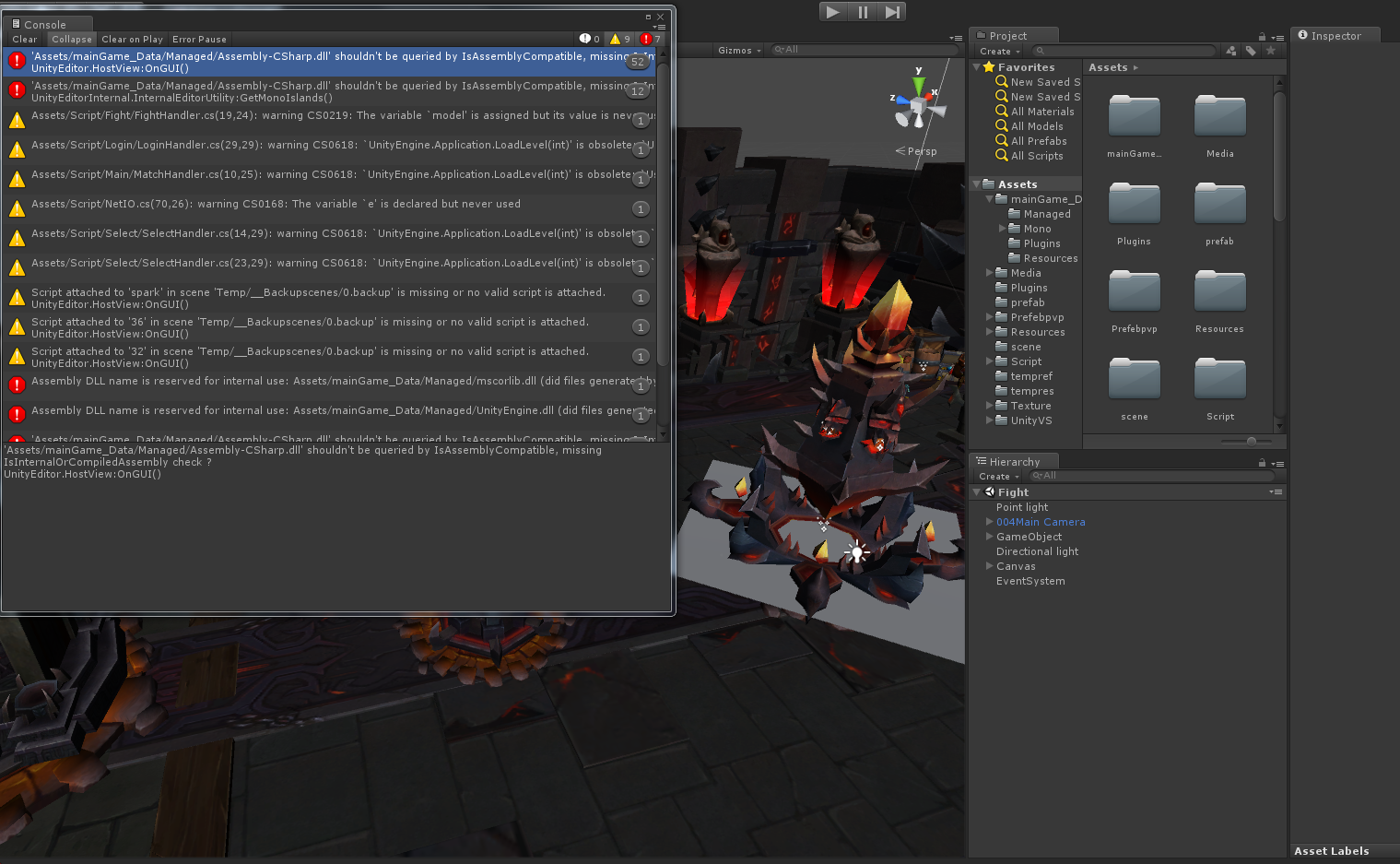Select the FightHandler.cs CS0219 warning entry
Screen dimensions: 1400x864
330,120
